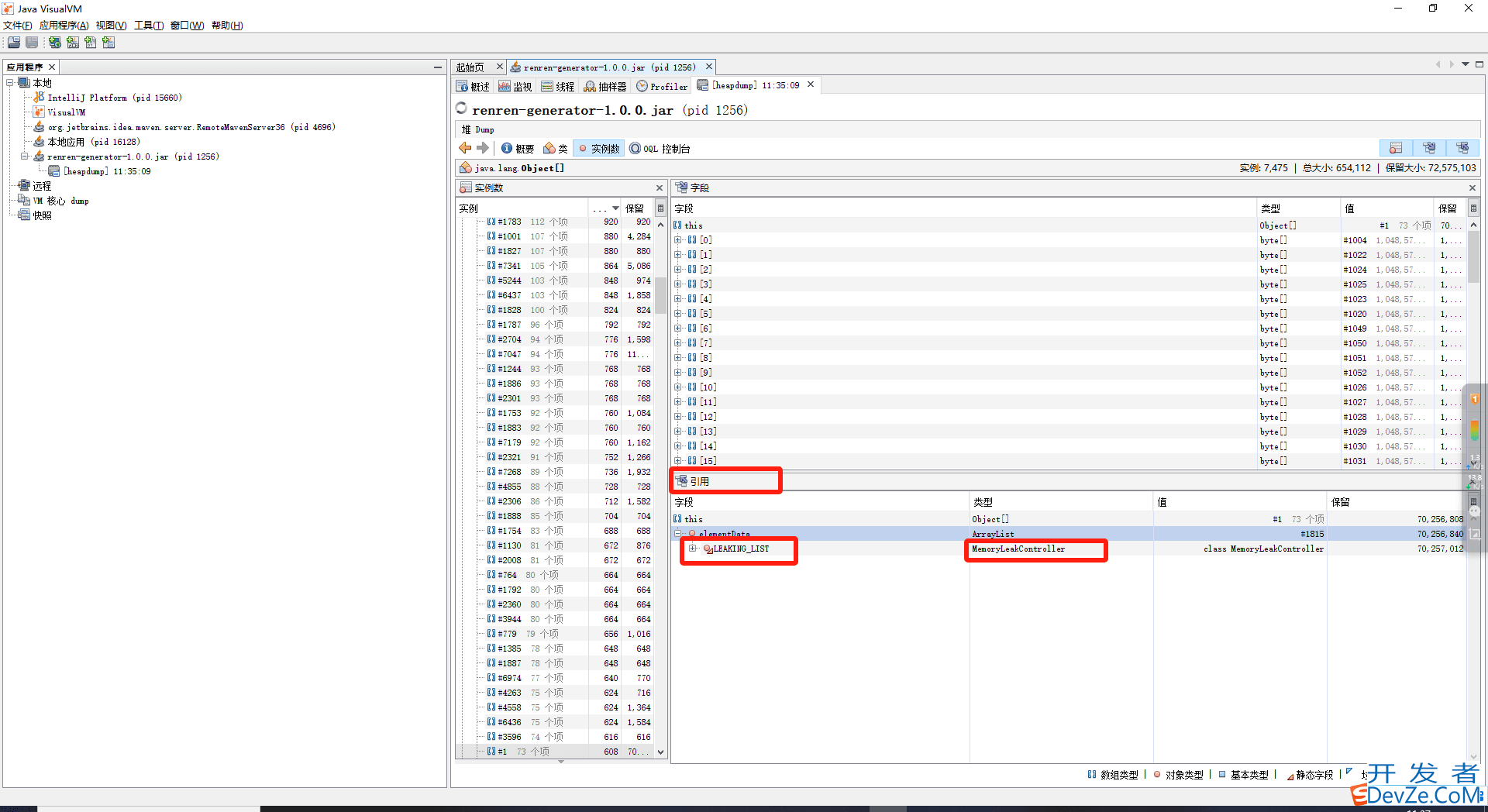Image resolution: width=1488 pixels, height=812 pixels.
Task: Minimize the 应用程序 side panel
Action: click(x=438, y=67)
